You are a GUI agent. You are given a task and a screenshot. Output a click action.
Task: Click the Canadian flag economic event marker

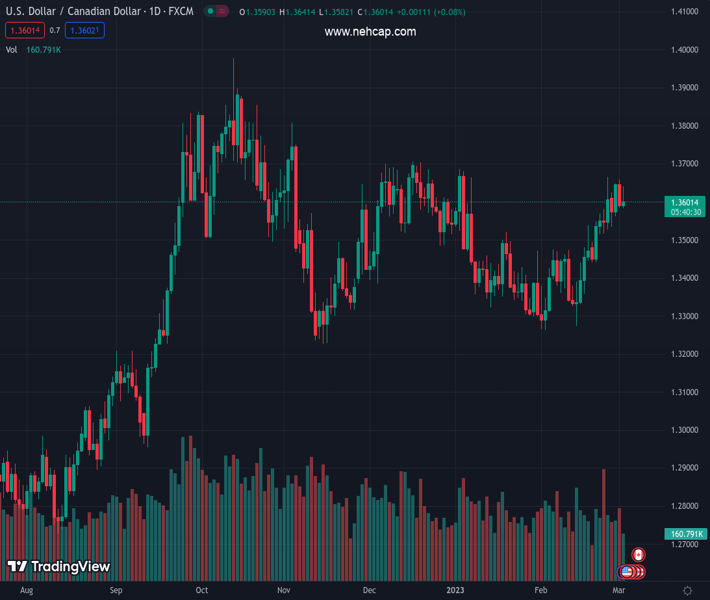(638, 555)
